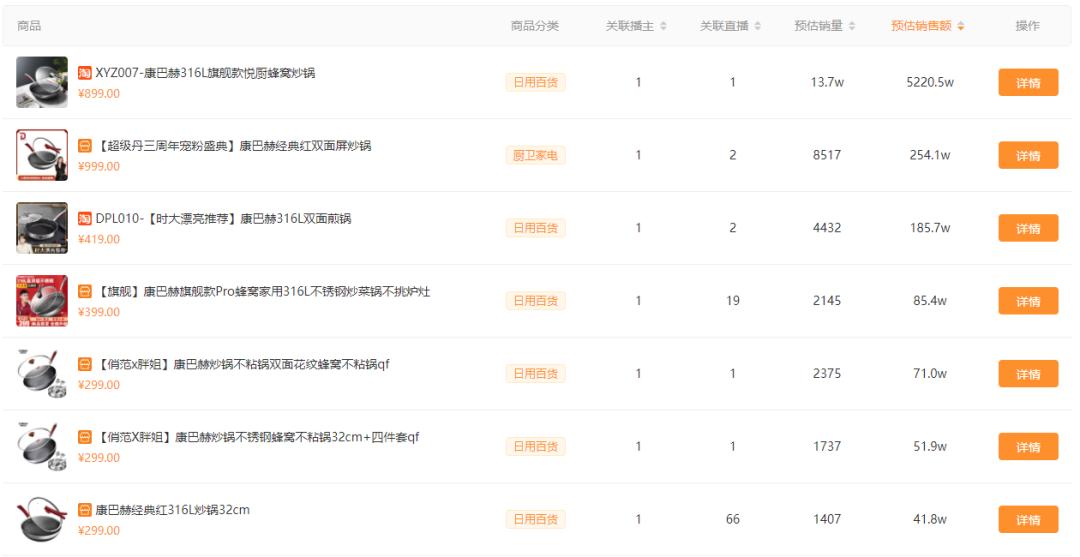Screen dimensions: 1080x557
Task: Open 详情 for DPL010 product row
Action: 1028,229
